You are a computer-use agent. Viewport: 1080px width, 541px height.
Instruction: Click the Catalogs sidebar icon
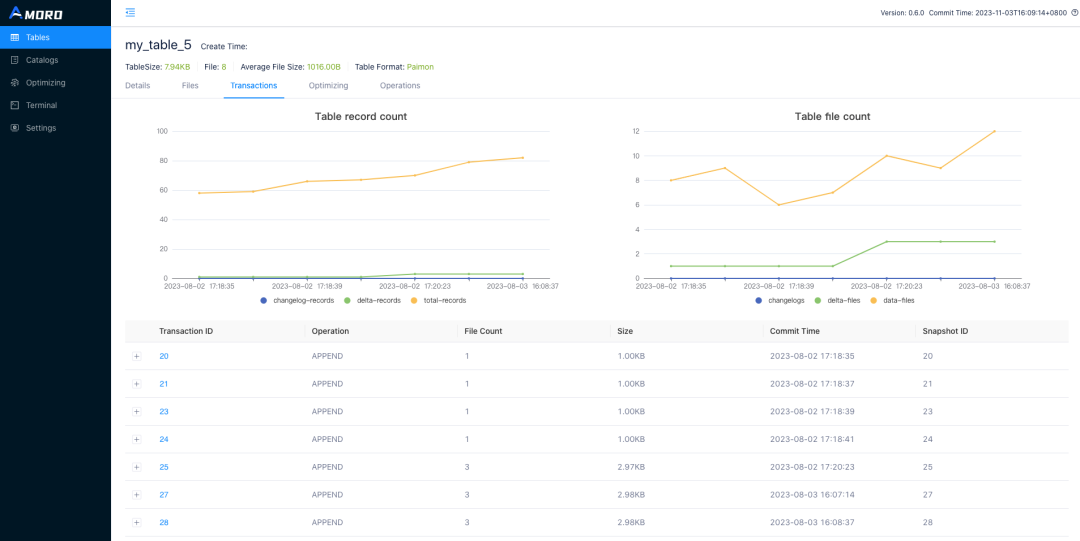[x=15, y=60]
